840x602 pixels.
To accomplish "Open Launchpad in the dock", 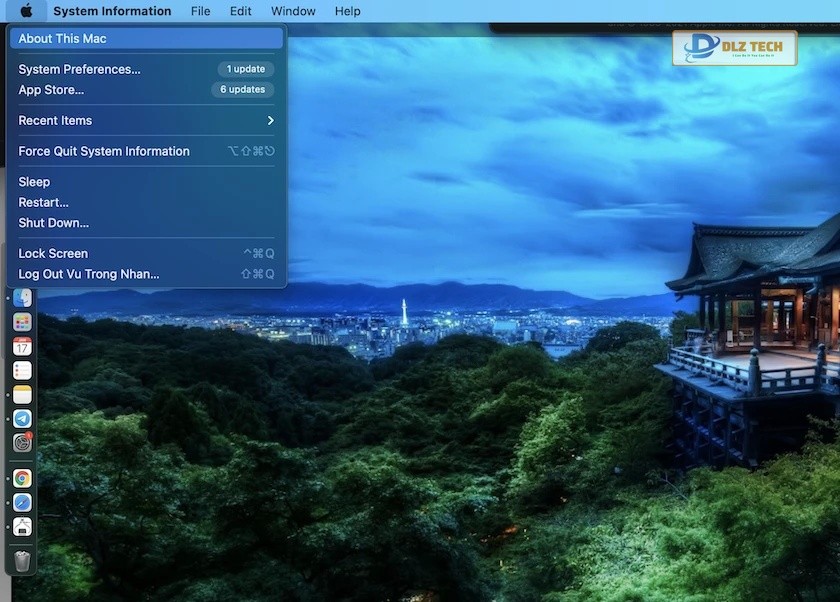I will pos(22,322).
